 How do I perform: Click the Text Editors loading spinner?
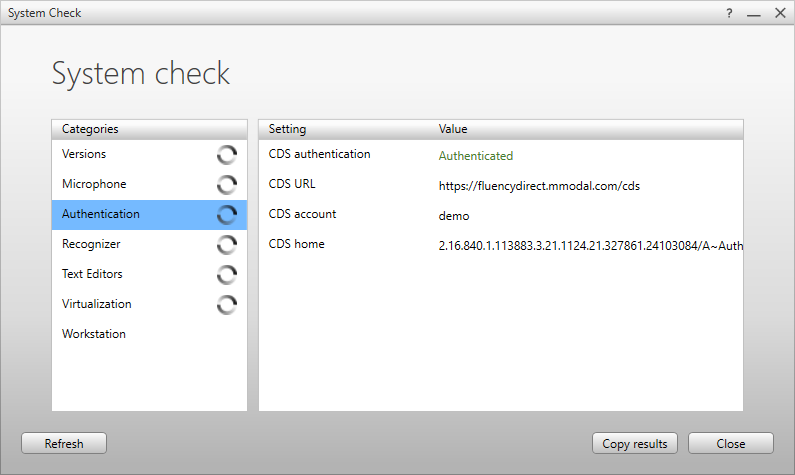tap(227, 274)
